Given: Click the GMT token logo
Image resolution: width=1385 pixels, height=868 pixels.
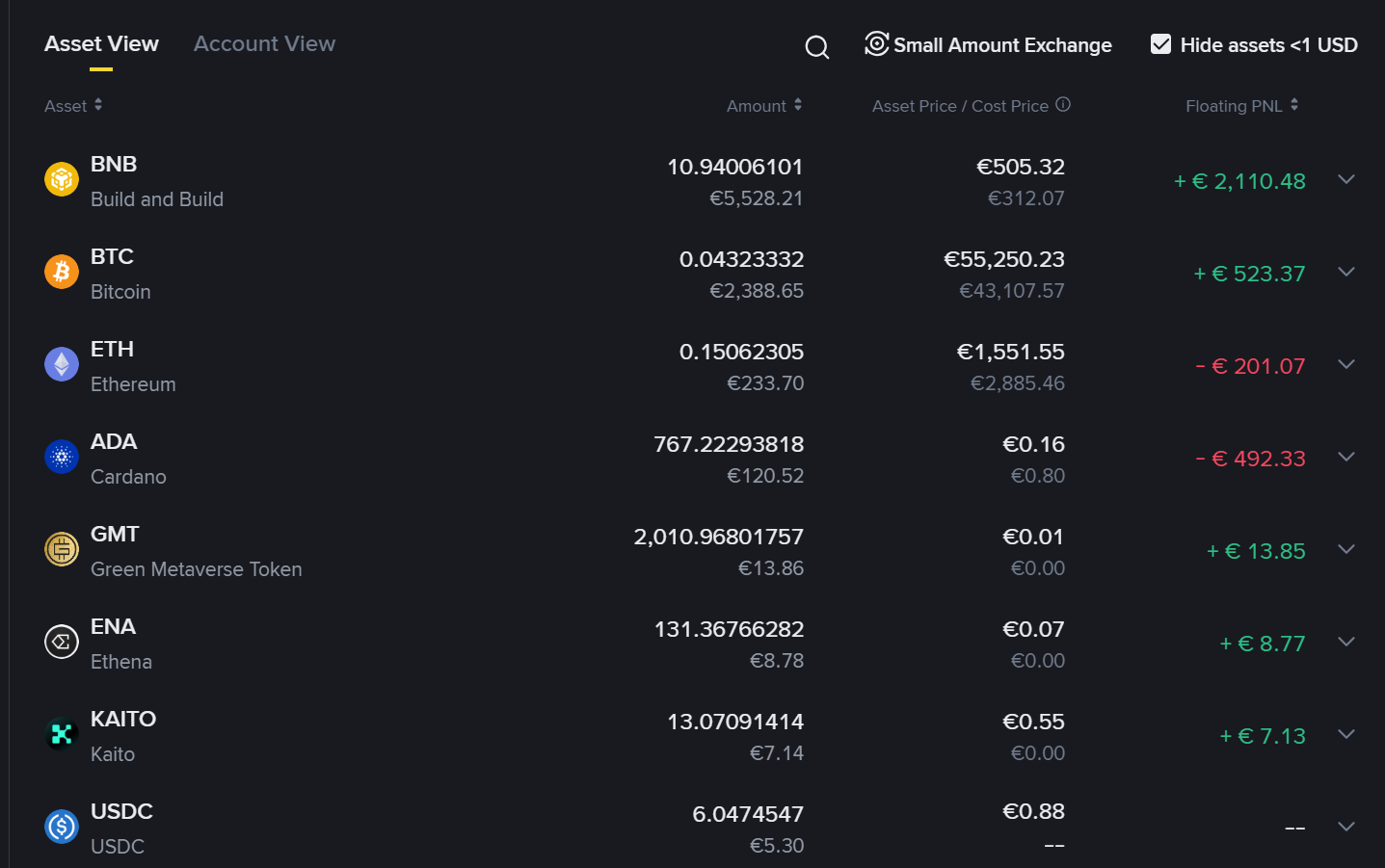Looking at the screenshot, I should [62, 549].
